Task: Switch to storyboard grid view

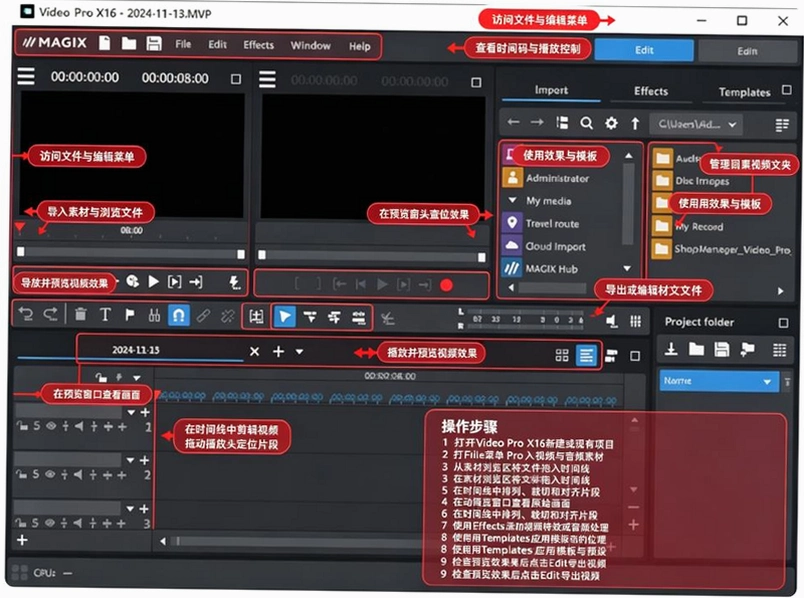Action: (x=562, y=355)
